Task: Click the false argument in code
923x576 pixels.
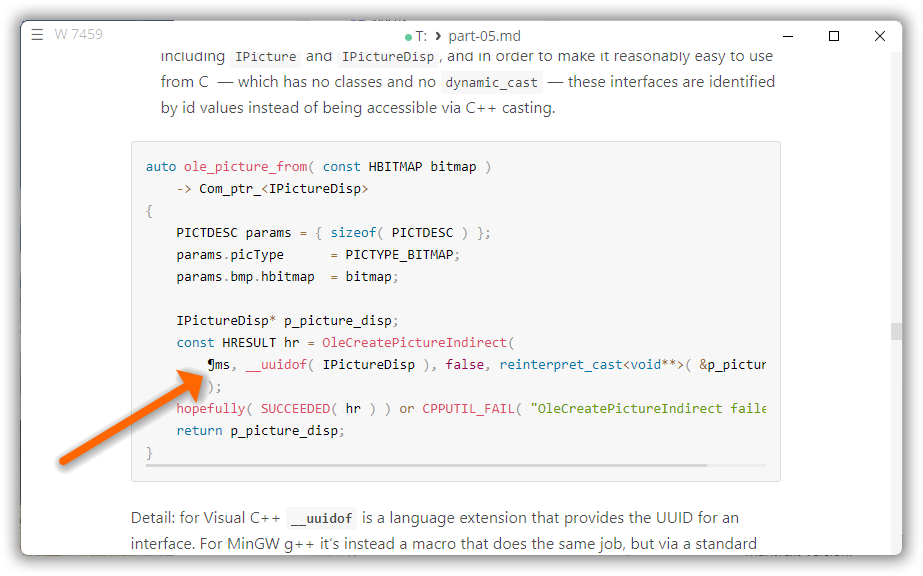Action: 464,365
